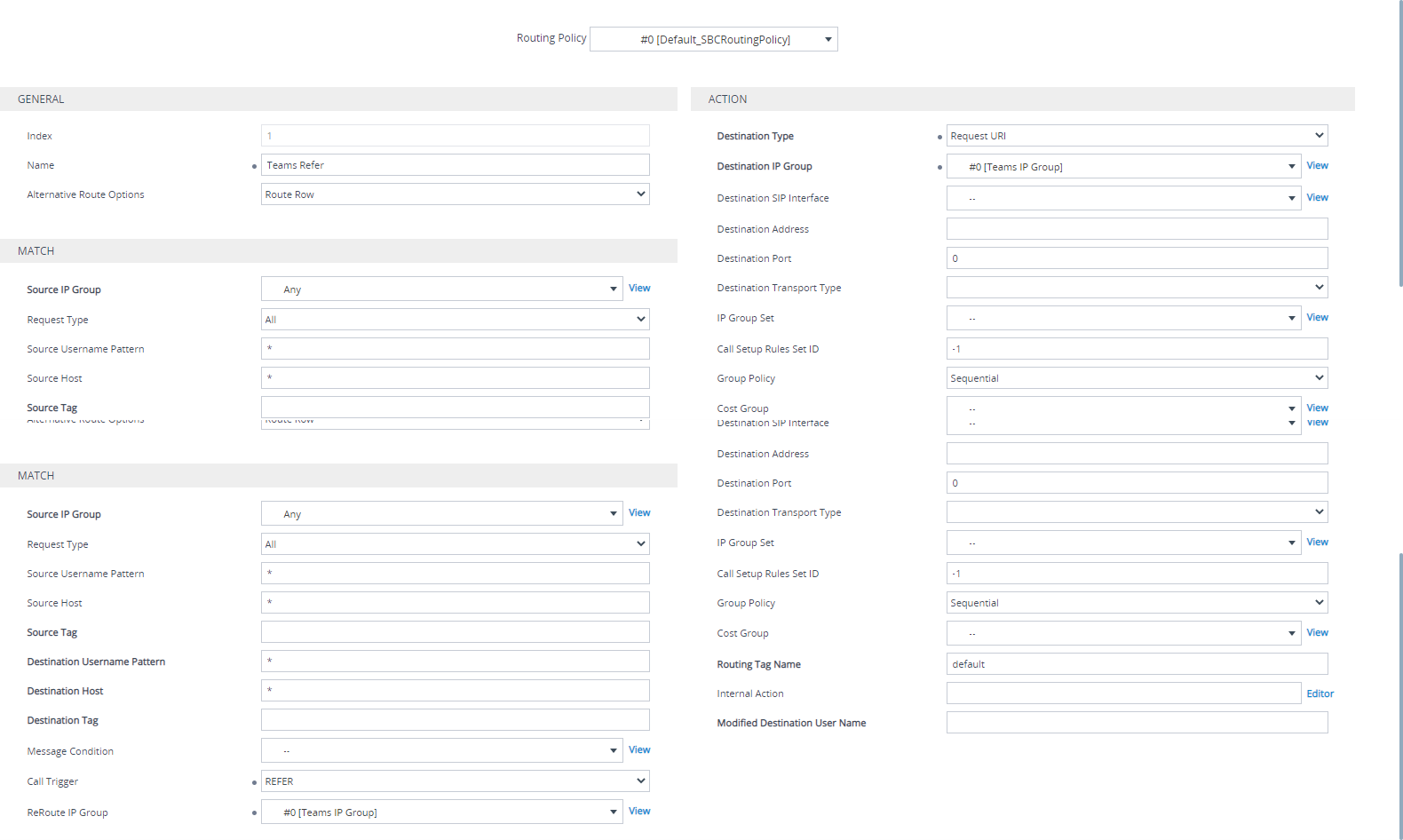The width and height of the screenshot is (1403, 840).
Task: Edit the Name field containing Teams Refer
Action: [x=455, y=165]
